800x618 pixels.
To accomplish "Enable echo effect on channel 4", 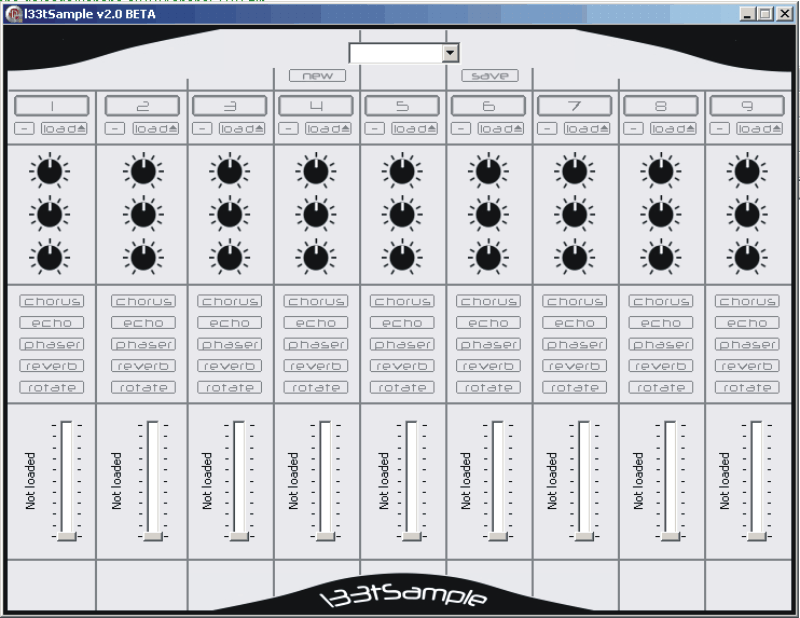I will pyautogui.click(x=316, y=323).
